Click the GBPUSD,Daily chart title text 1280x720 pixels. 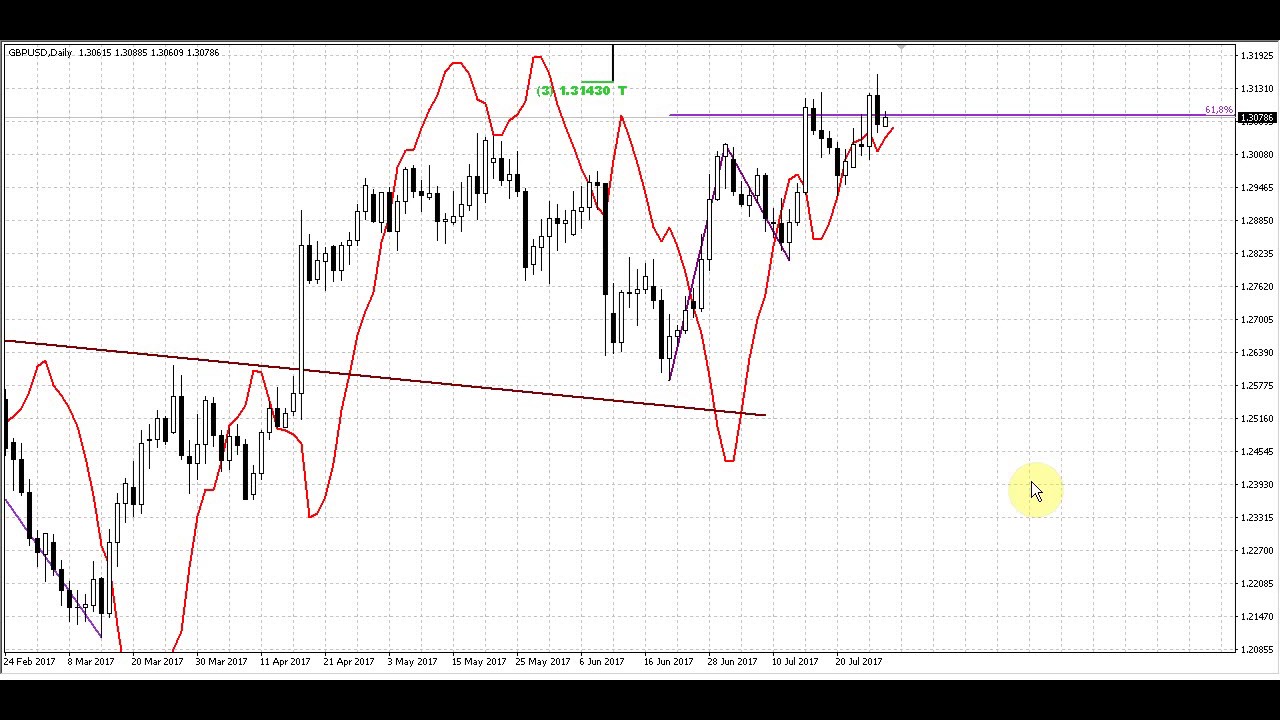click(40, 52)
